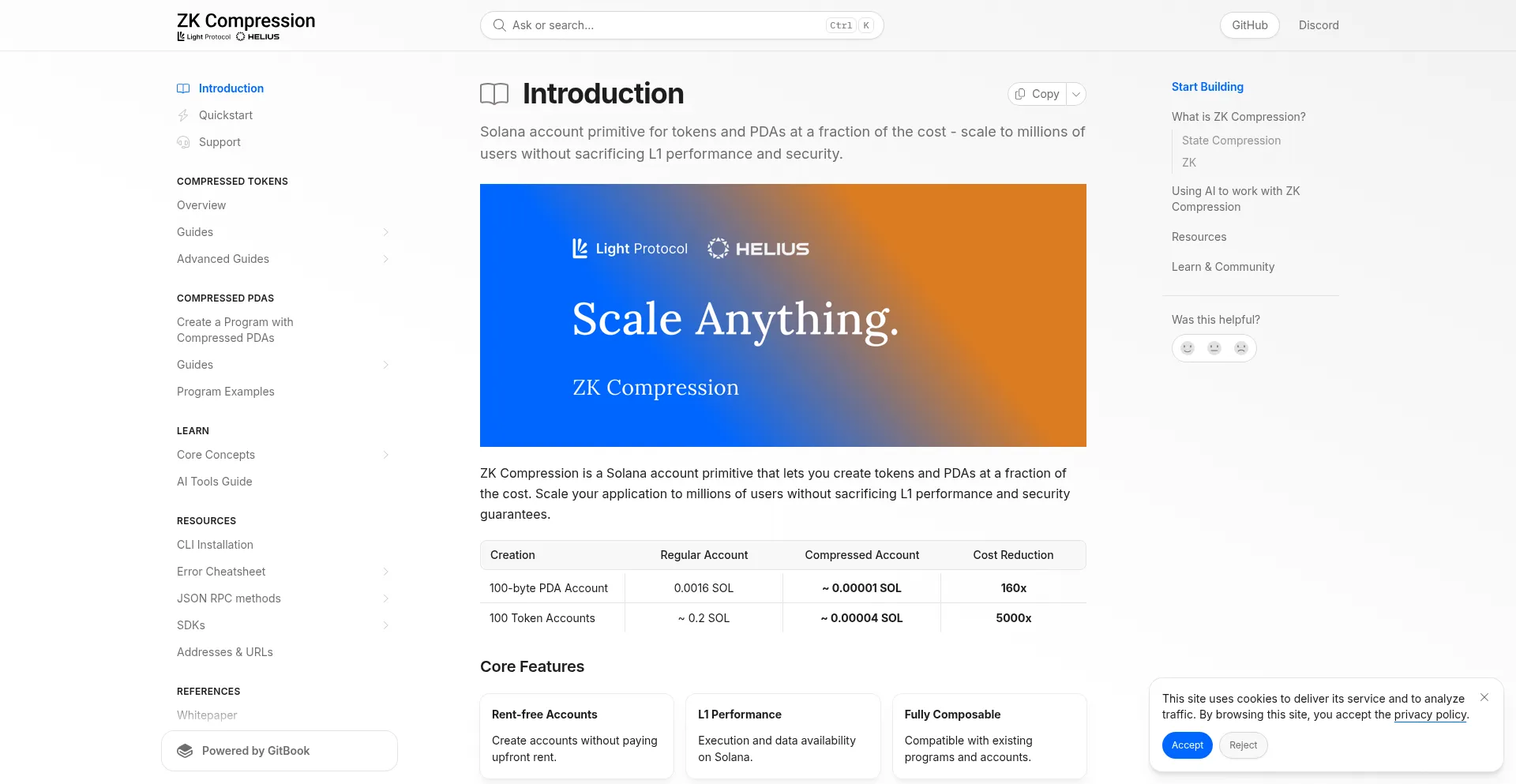The height and width of the screenshot is (784, 1516).
Task: Open the privacy policy link
Action: (1430, 715)
